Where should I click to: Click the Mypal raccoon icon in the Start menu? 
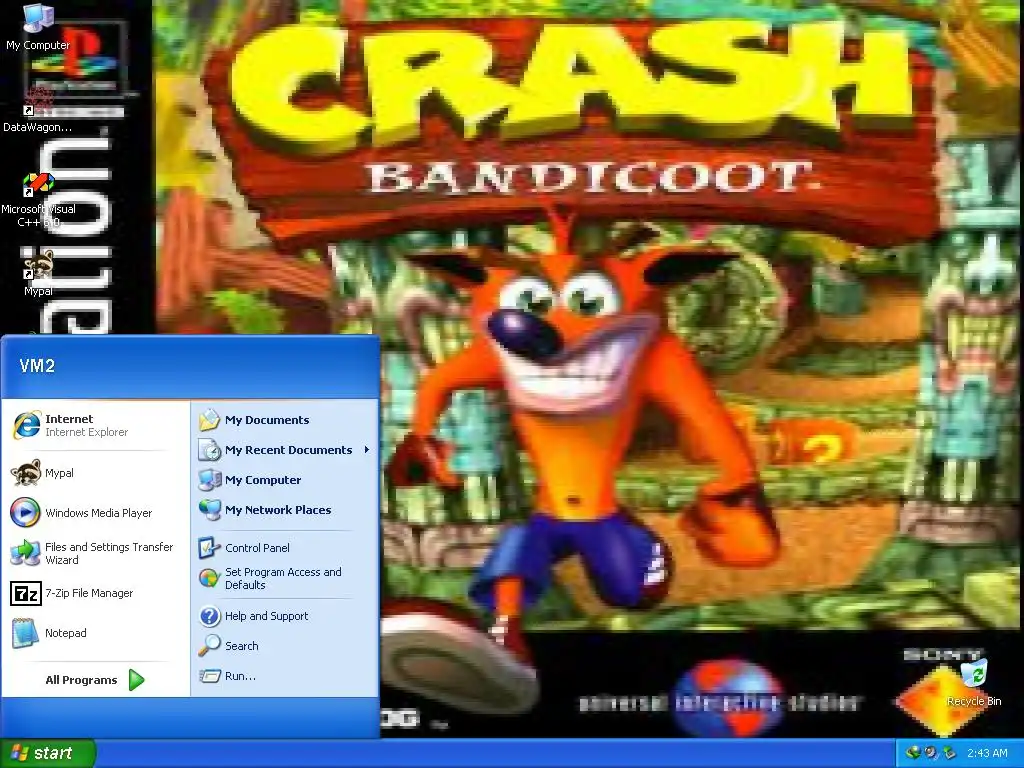point(26,473)
